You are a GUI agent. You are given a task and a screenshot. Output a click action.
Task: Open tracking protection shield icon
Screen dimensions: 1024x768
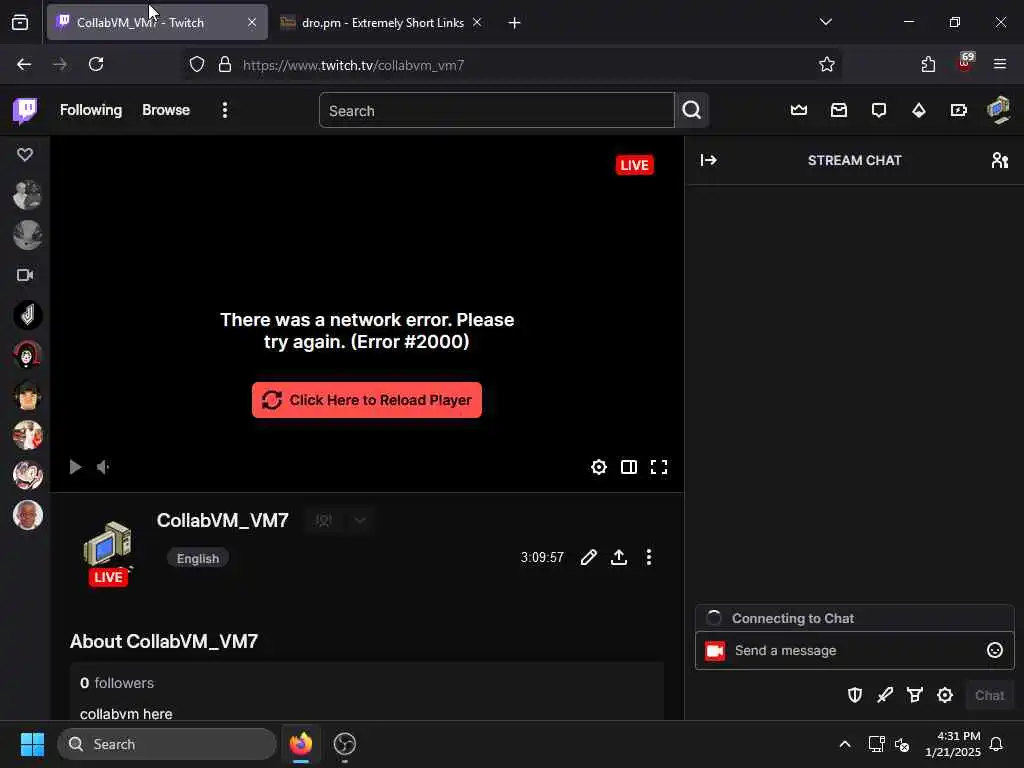point(197,64)
